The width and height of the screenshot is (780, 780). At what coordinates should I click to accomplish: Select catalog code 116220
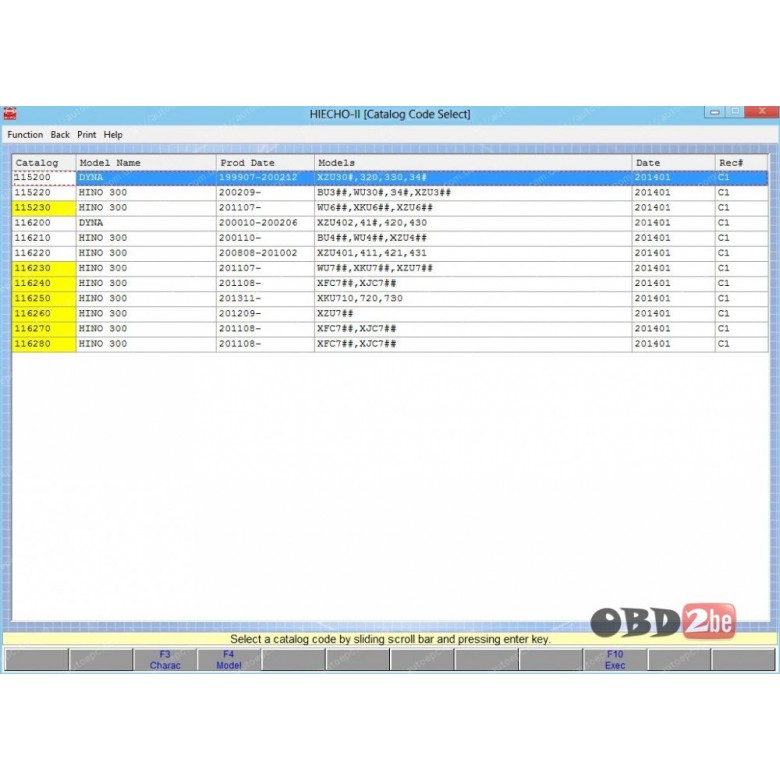pos(44,253)
